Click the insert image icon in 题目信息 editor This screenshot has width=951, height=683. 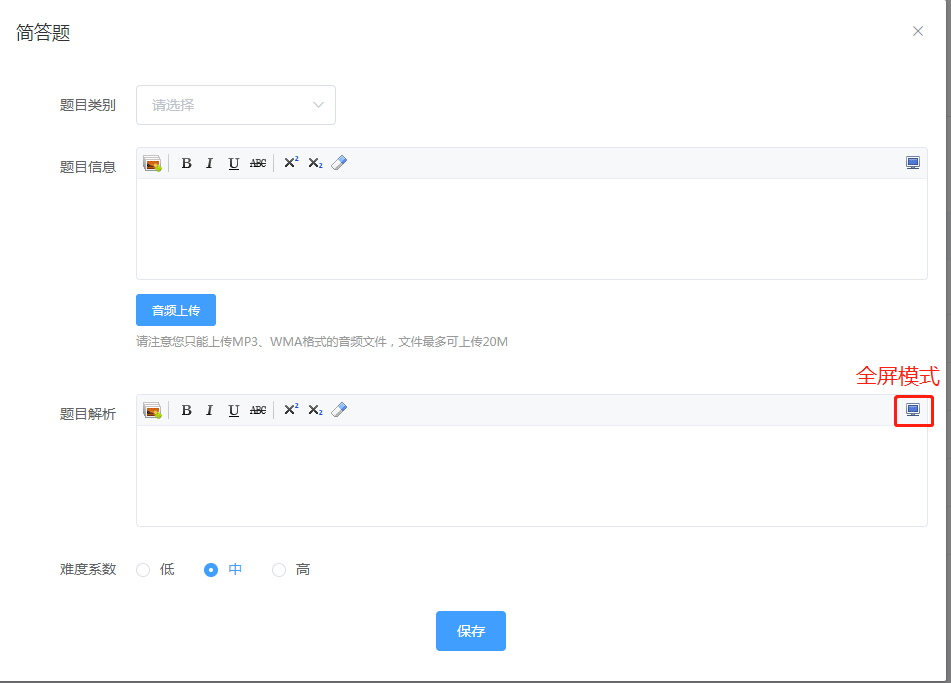point(153,162)
